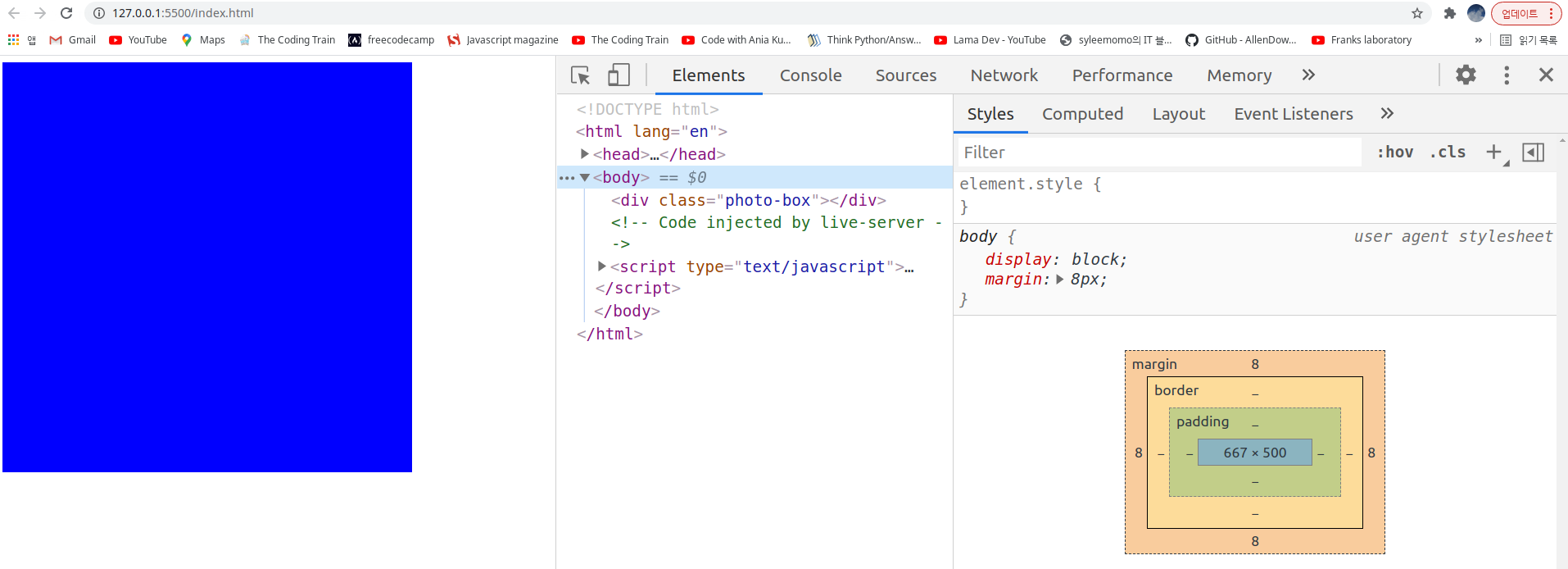Screen dimensions: 1568x569
Task: Click the 667 × 500 content box
Action: [1254, 453]
